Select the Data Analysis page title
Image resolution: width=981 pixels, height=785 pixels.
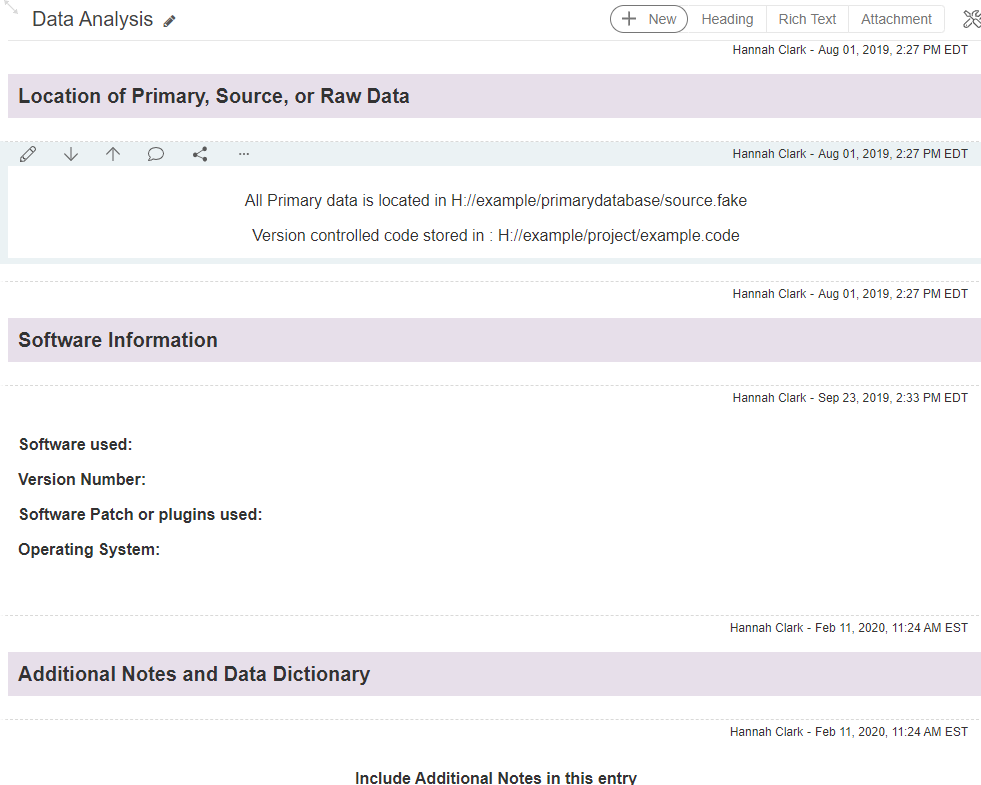click(92, 19)
